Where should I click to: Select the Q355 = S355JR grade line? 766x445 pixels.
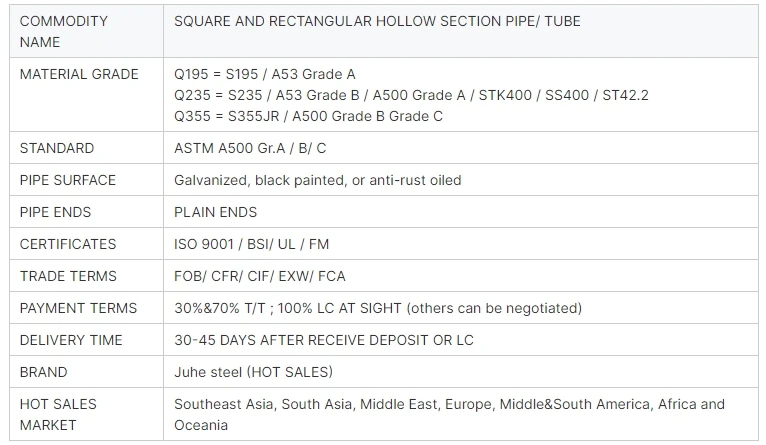[x=308, y=116]
